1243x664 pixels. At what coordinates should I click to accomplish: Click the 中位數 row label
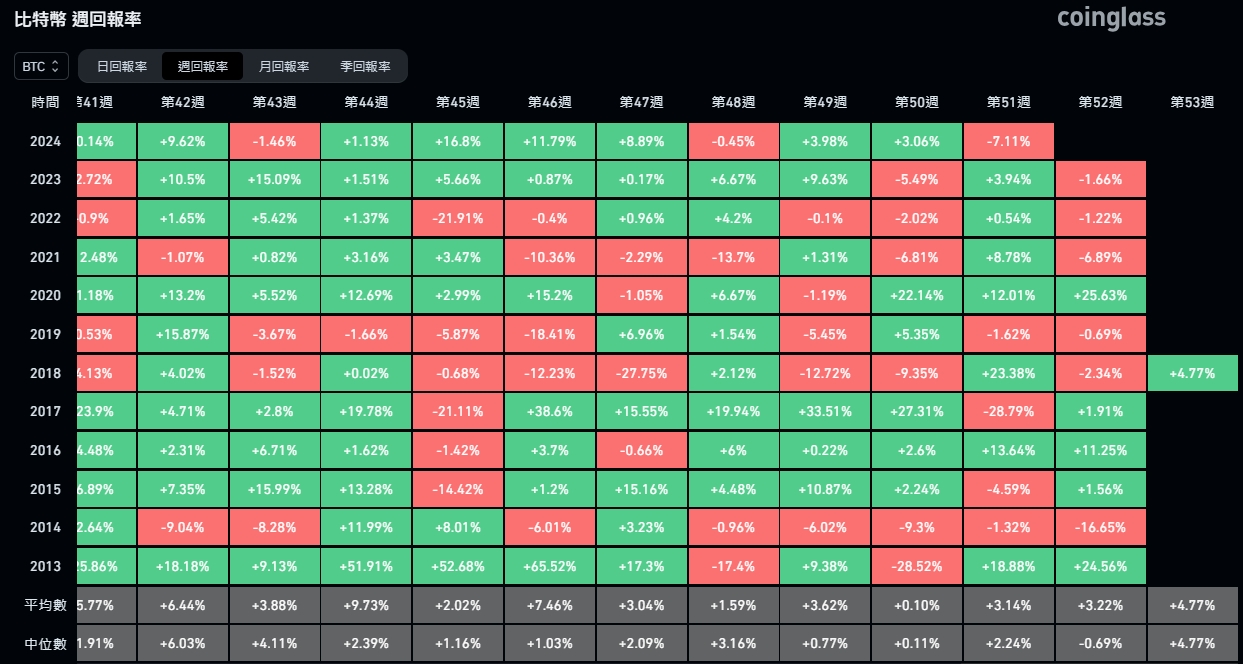click(x=45, y=644)
